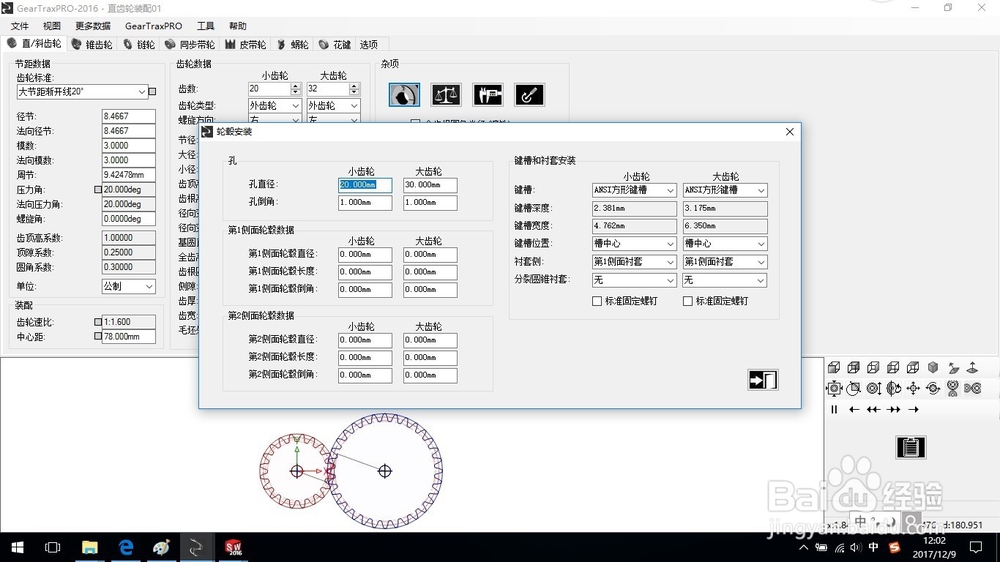This screenshot has height=562, width=1000.
Task: Launch Microsoft Edge from the taskbar
Action: coord(126,547)
